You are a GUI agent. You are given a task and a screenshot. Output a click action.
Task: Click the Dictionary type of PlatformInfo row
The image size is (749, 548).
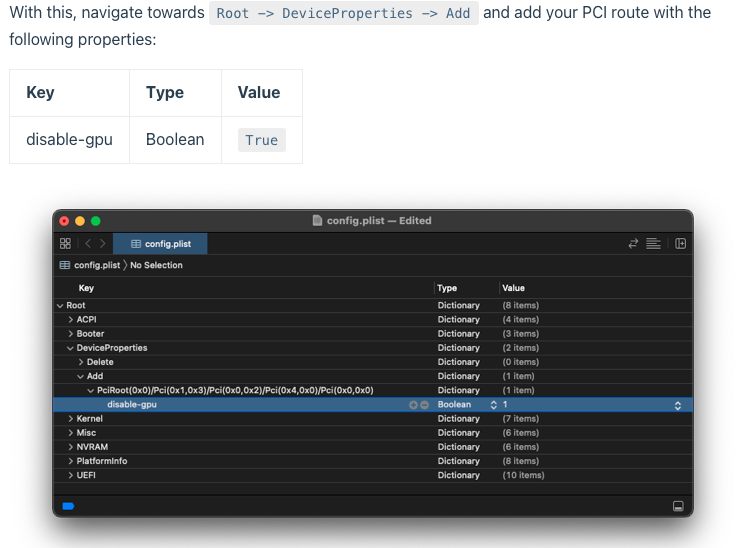coord(459,461)
